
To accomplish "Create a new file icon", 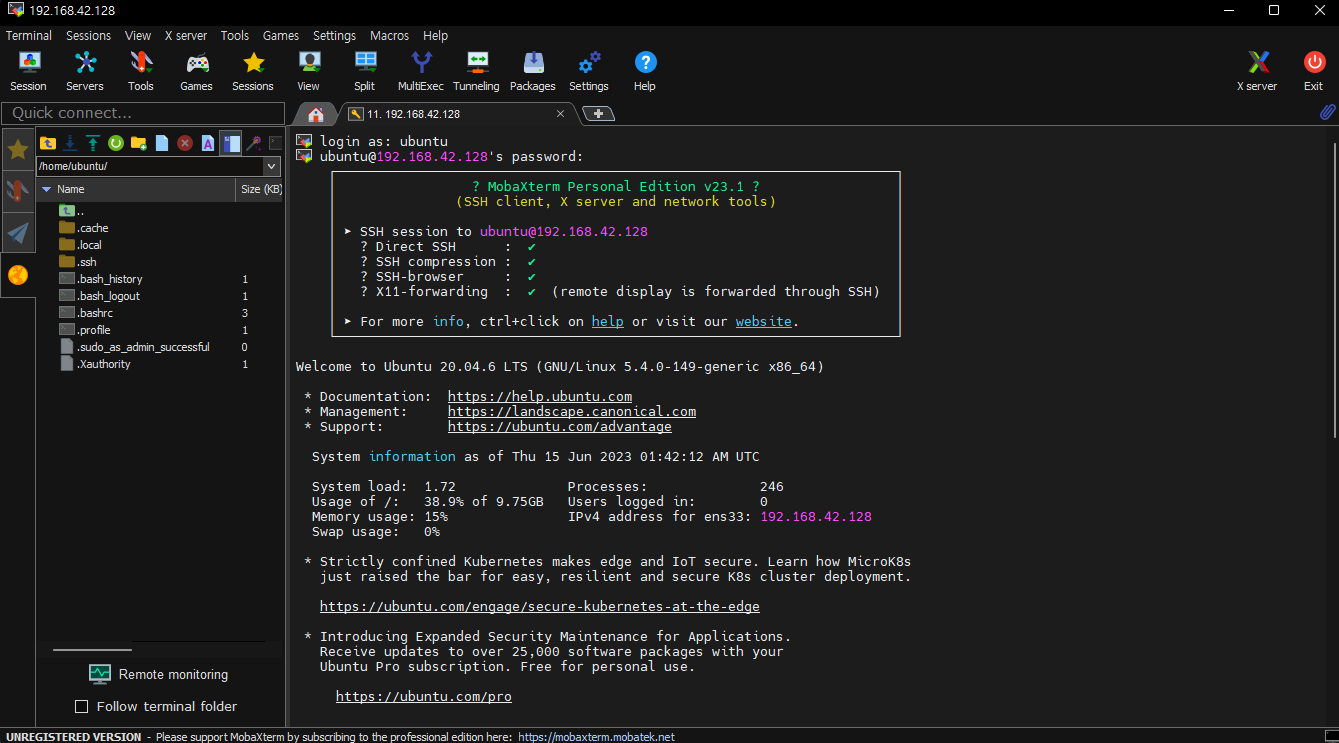I will (162, 143).
